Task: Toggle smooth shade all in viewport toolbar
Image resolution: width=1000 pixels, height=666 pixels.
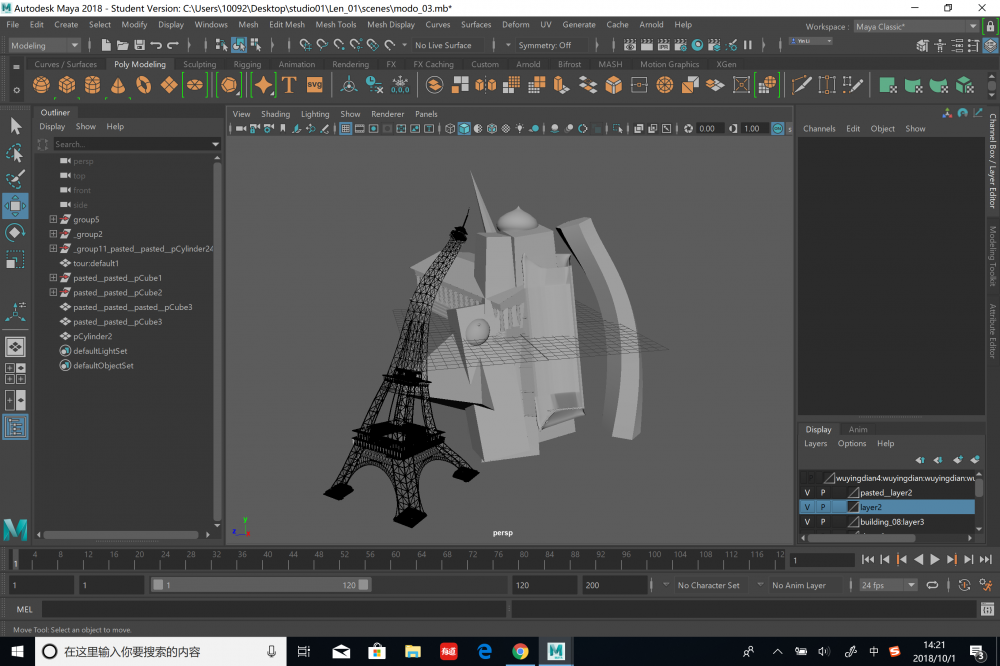Action: click(464, 129)
